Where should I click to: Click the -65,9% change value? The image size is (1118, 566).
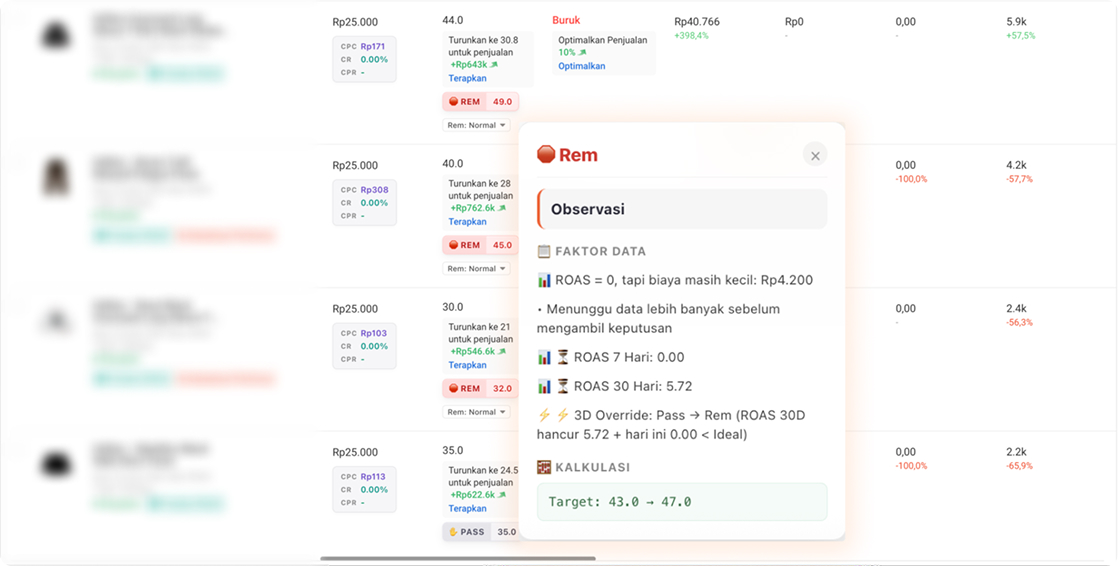coord(1020,465)
